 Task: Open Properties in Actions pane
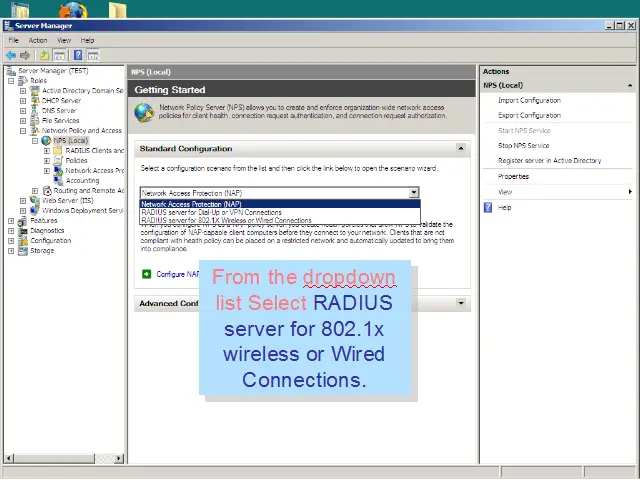click(x=513, y=176)
